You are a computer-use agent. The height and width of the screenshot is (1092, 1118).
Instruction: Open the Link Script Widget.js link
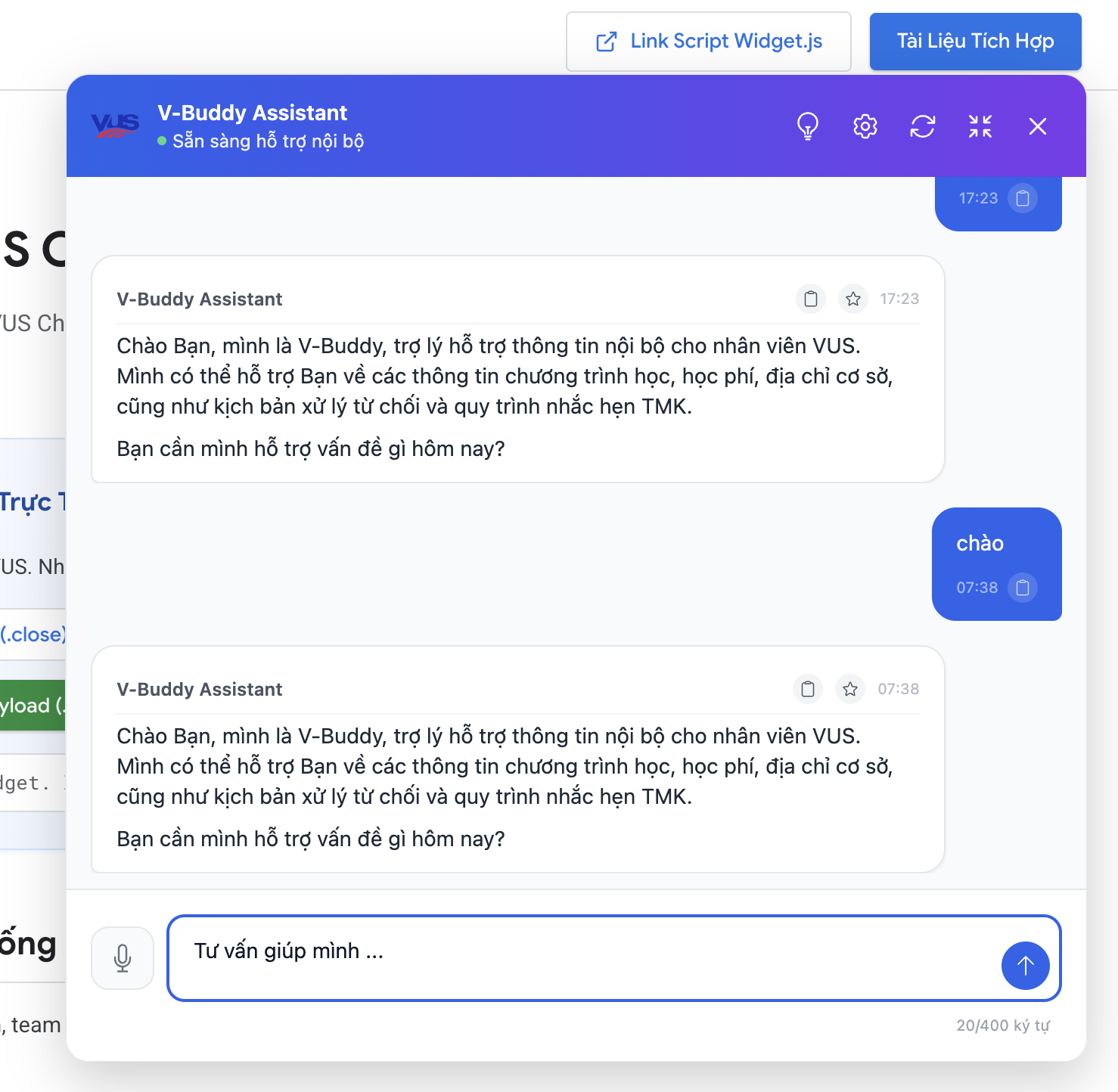(709, 42)
